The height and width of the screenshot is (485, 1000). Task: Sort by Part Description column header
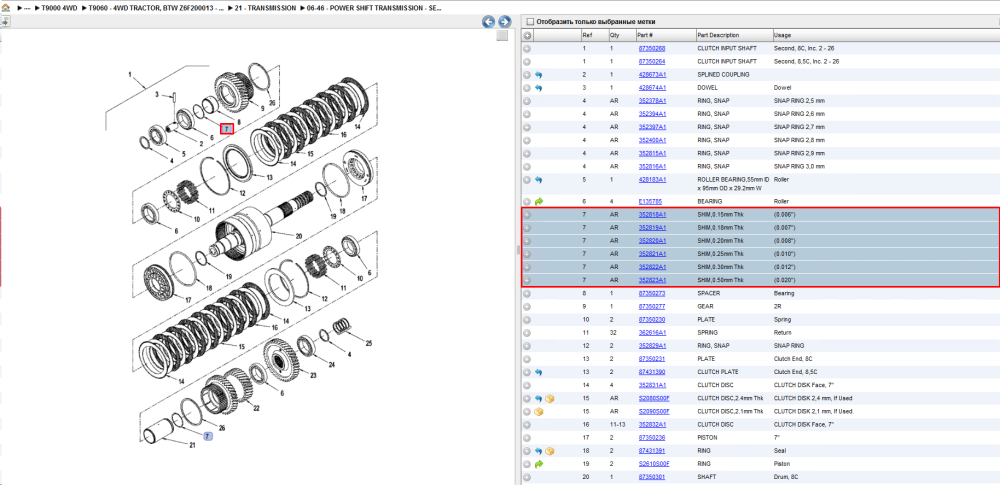[x=733, y=36]
